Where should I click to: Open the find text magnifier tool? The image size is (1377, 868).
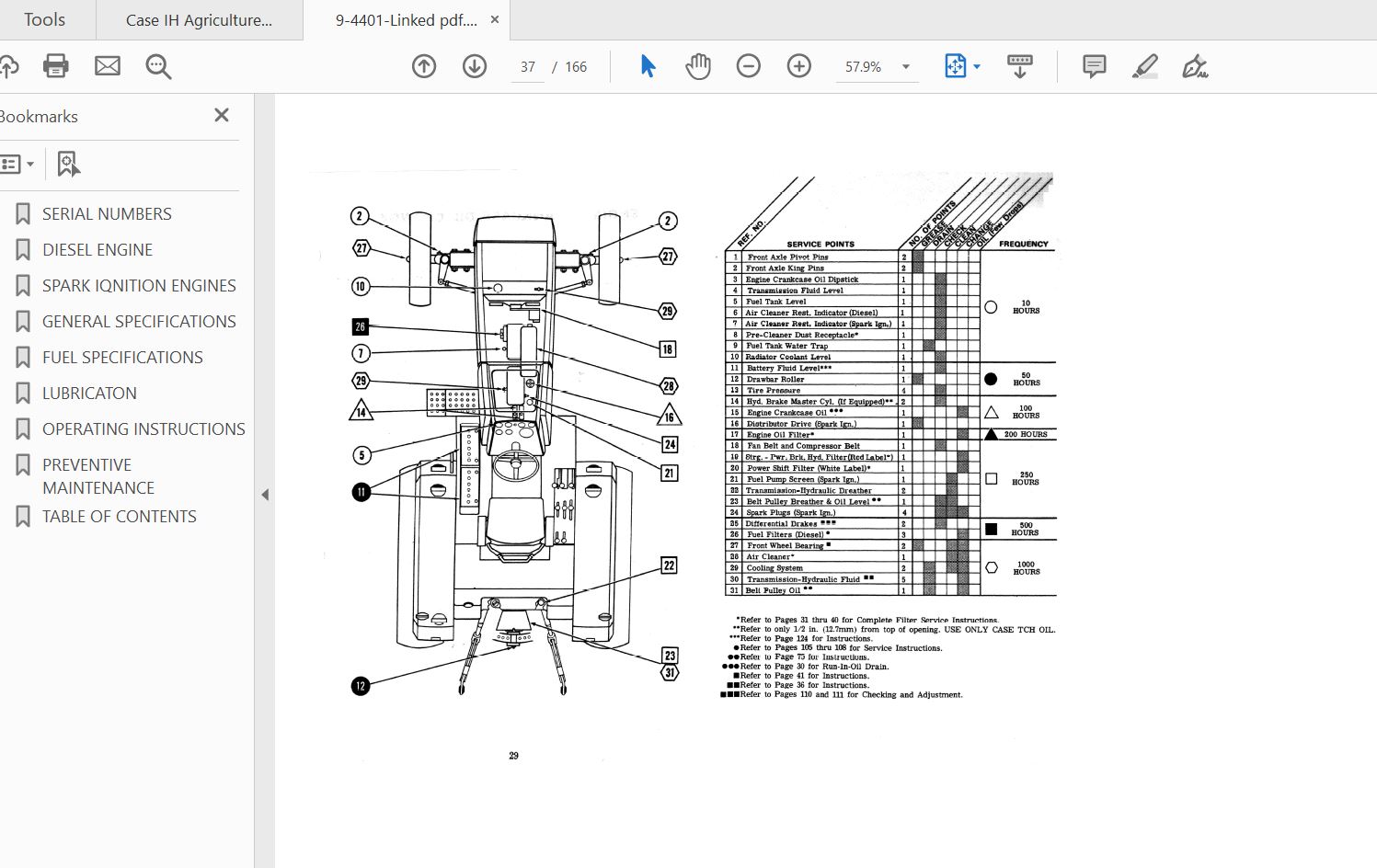click(158, 66)
